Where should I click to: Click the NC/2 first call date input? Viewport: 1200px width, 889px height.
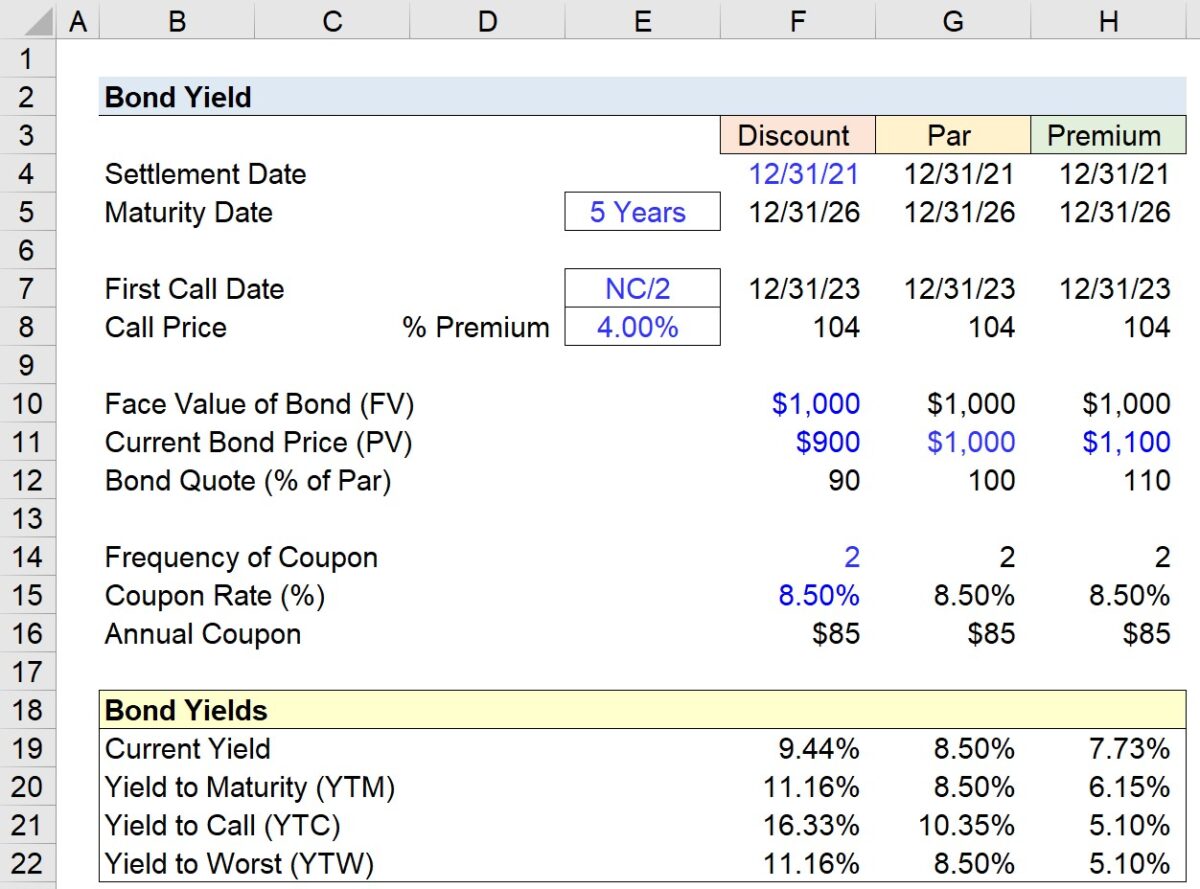[x=641, y=289]
